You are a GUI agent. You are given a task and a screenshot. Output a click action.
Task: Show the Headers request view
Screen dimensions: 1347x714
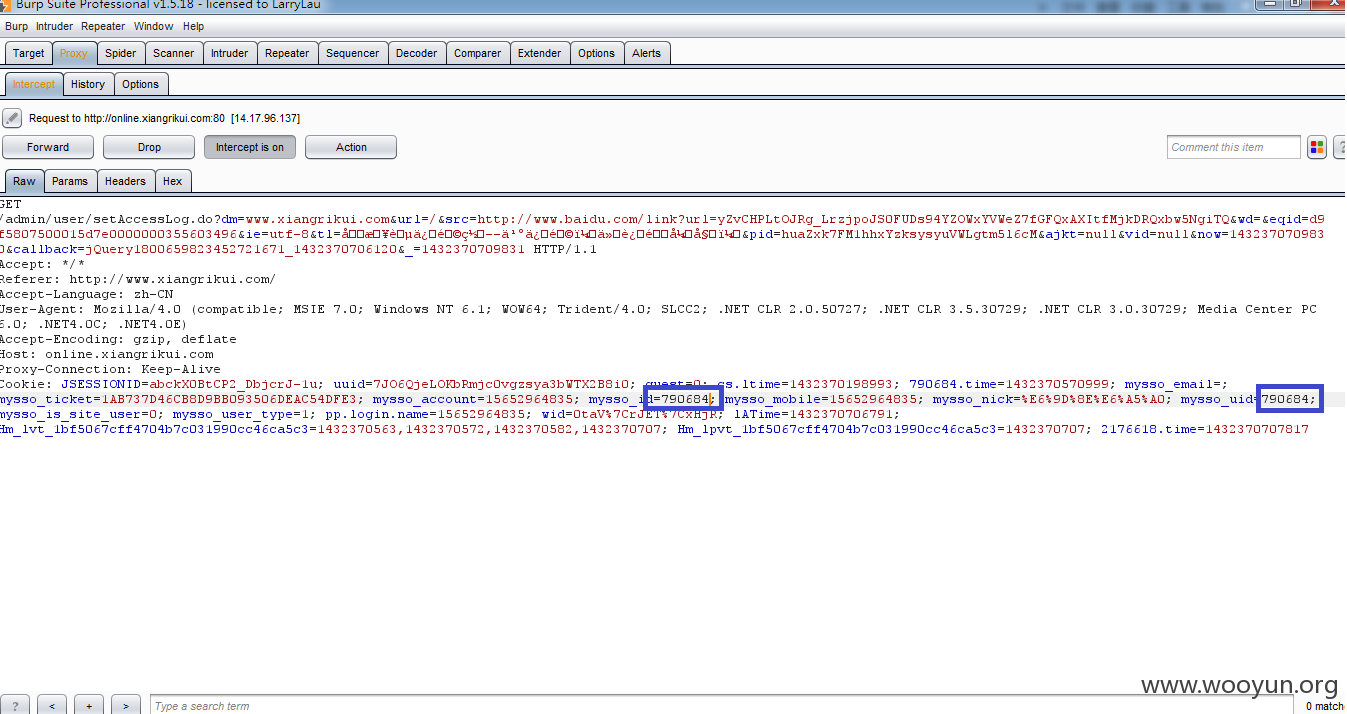[125, 181]
